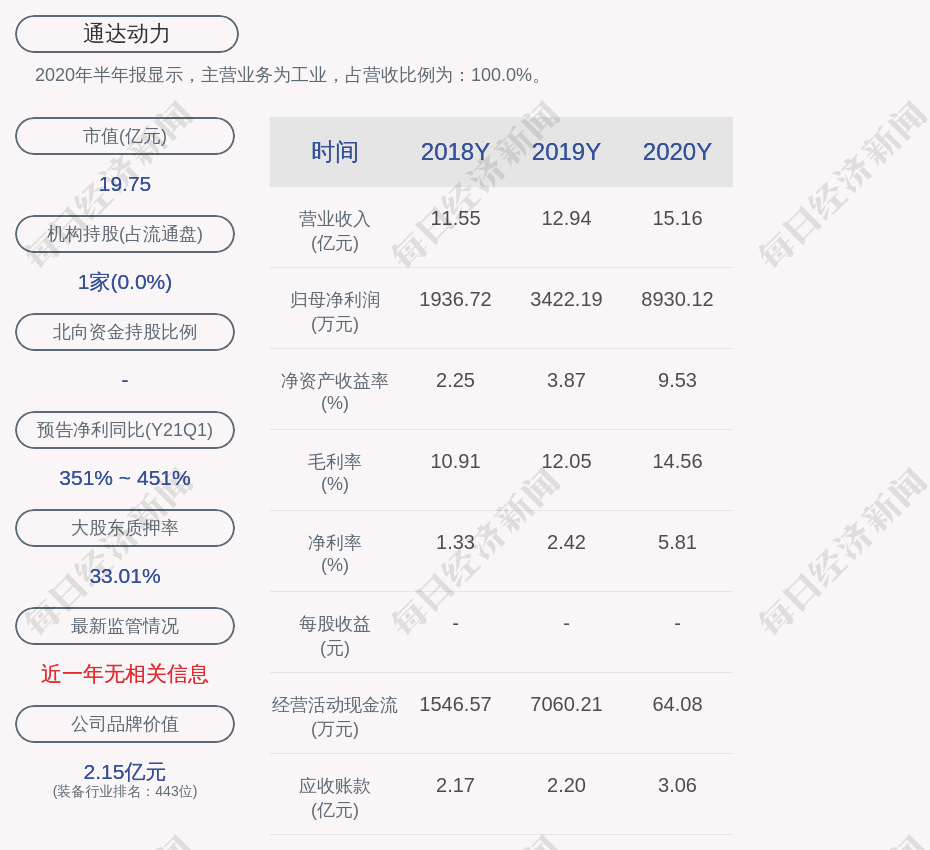This screenshot has width=930, height=850.
Task: Click the 2020Y column header
Action: pos(677,152)
